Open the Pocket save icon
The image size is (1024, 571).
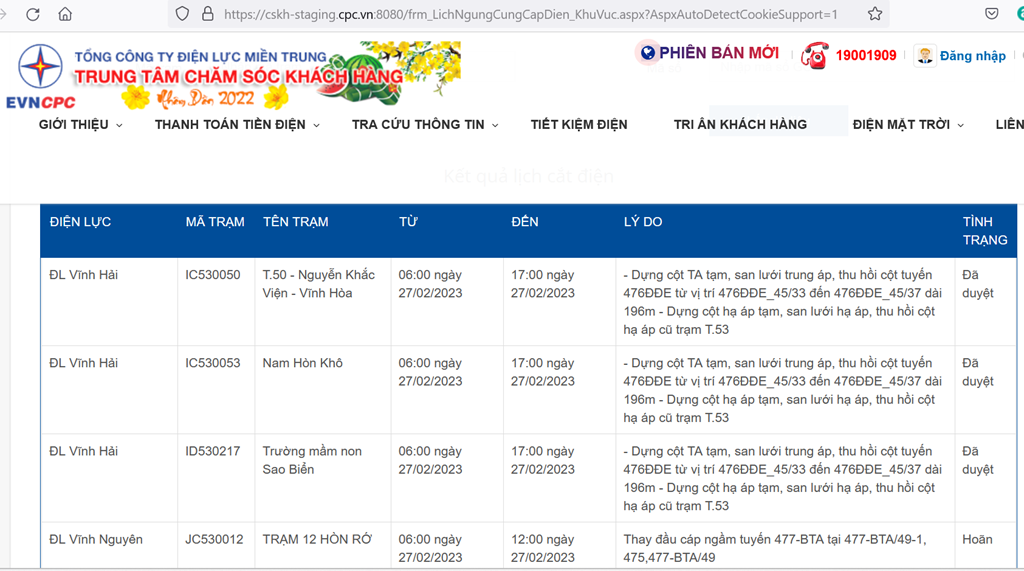pyautogui.click(x=991, y=14)
